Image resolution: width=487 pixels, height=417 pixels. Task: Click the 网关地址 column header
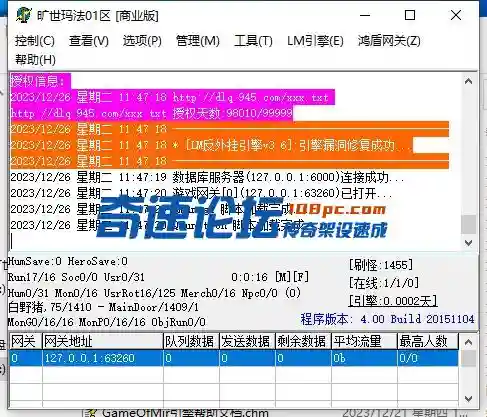pos(103,341)
